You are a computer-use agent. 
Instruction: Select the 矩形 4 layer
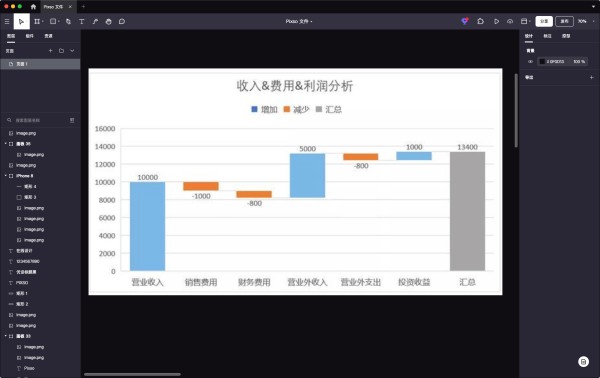coord(40,186)
